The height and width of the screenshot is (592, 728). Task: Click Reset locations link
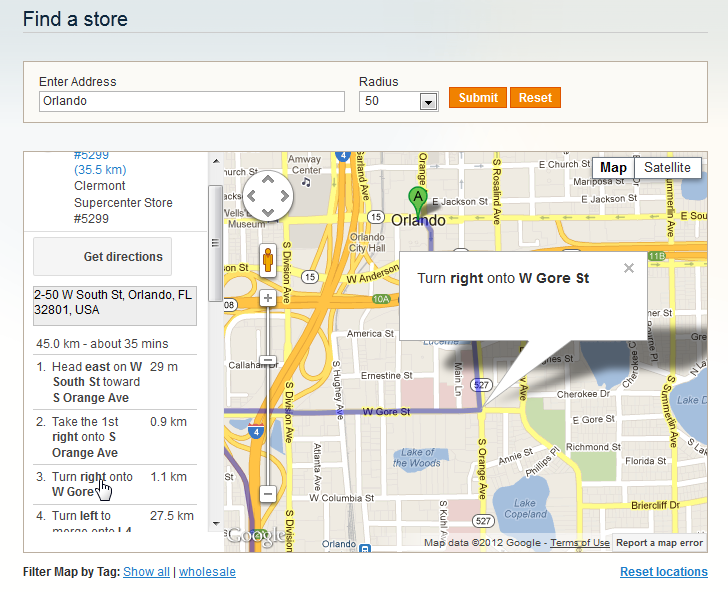click(x=663, y=572)
